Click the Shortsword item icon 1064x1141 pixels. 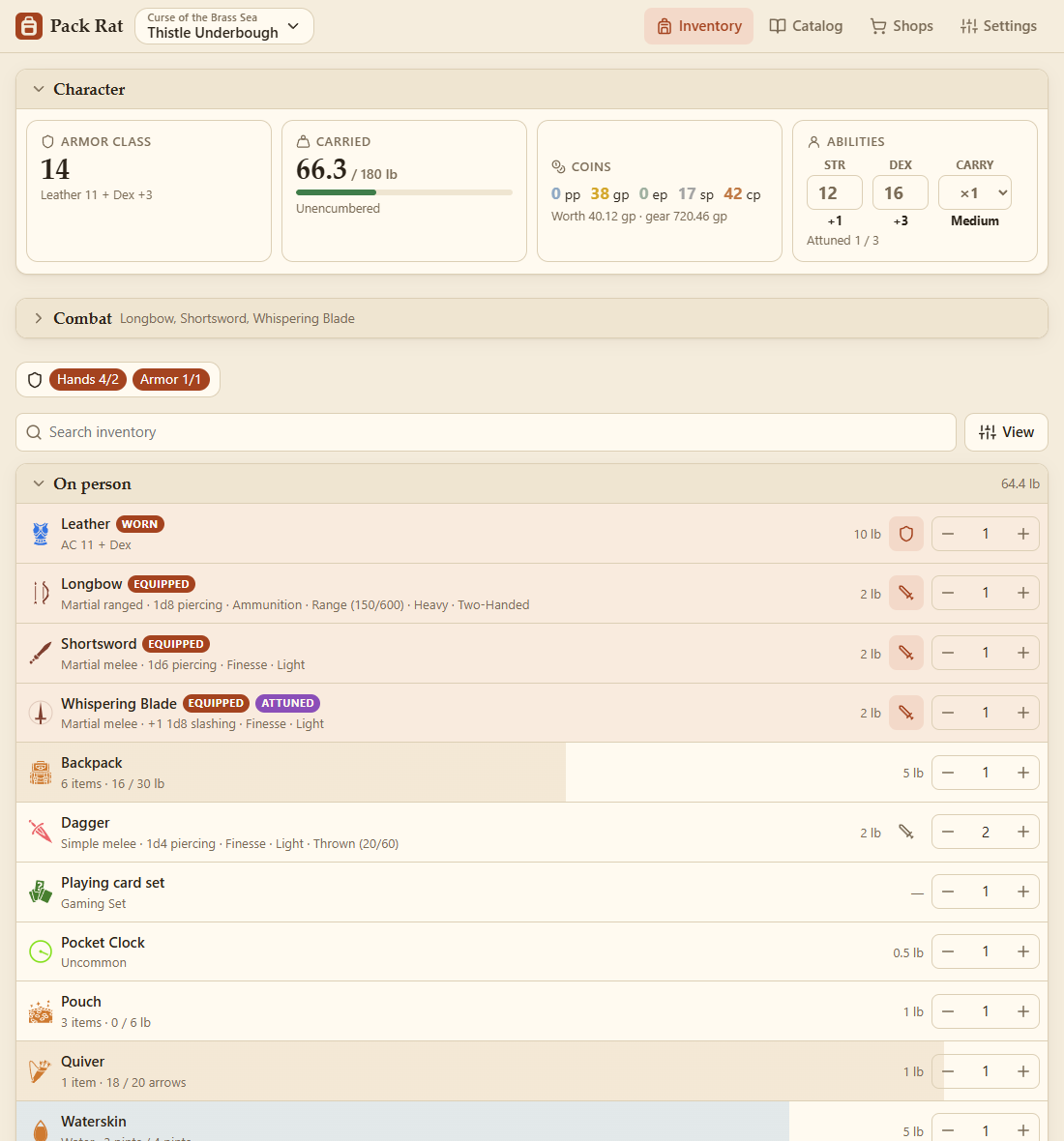41,653
